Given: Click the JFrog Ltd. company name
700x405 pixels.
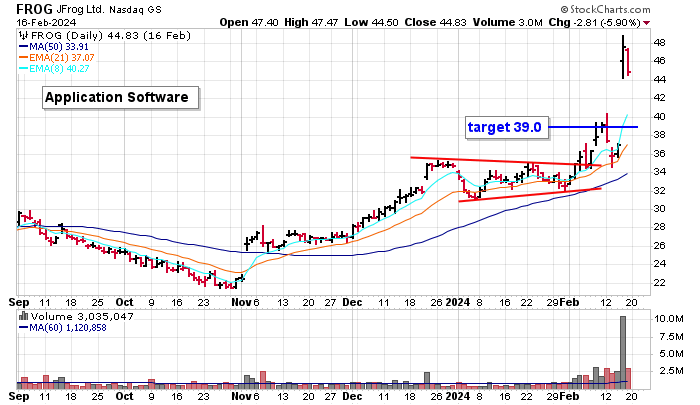Looking at the screenshot, I should pyautogui.click(x=81, y=9).
